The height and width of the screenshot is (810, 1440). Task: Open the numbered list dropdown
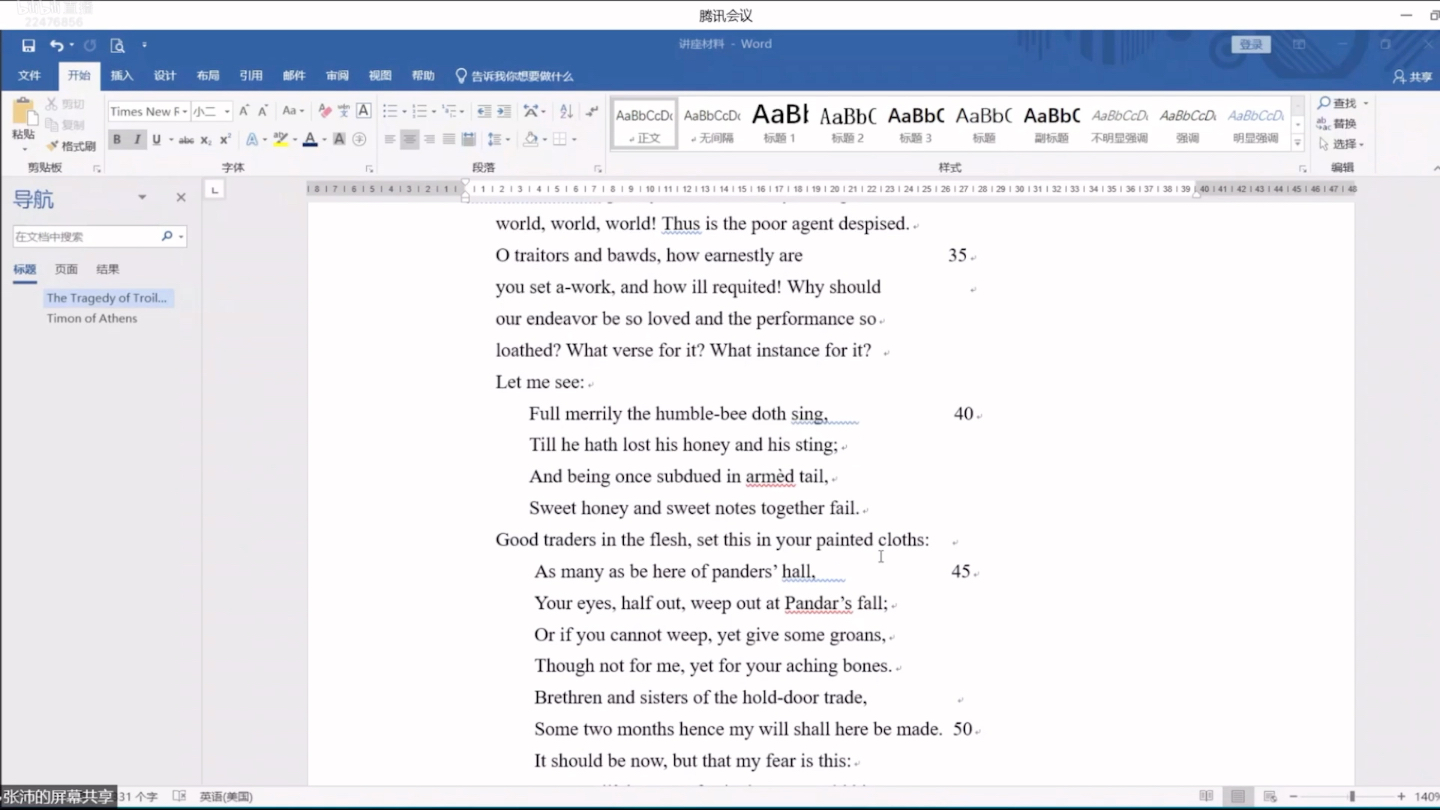(x=434, y=111)
